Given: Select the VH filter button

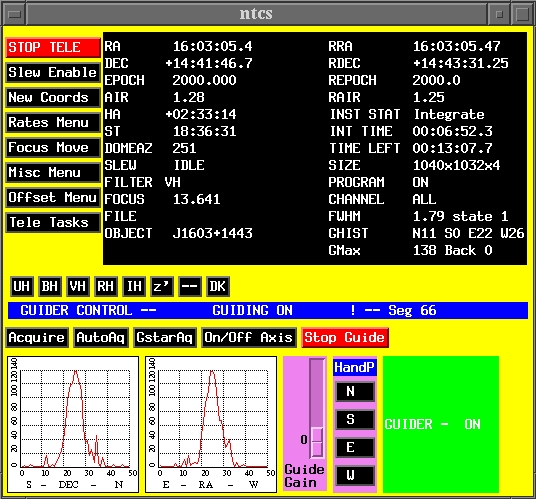Looking at the screenshot, I should click(78, 286).
